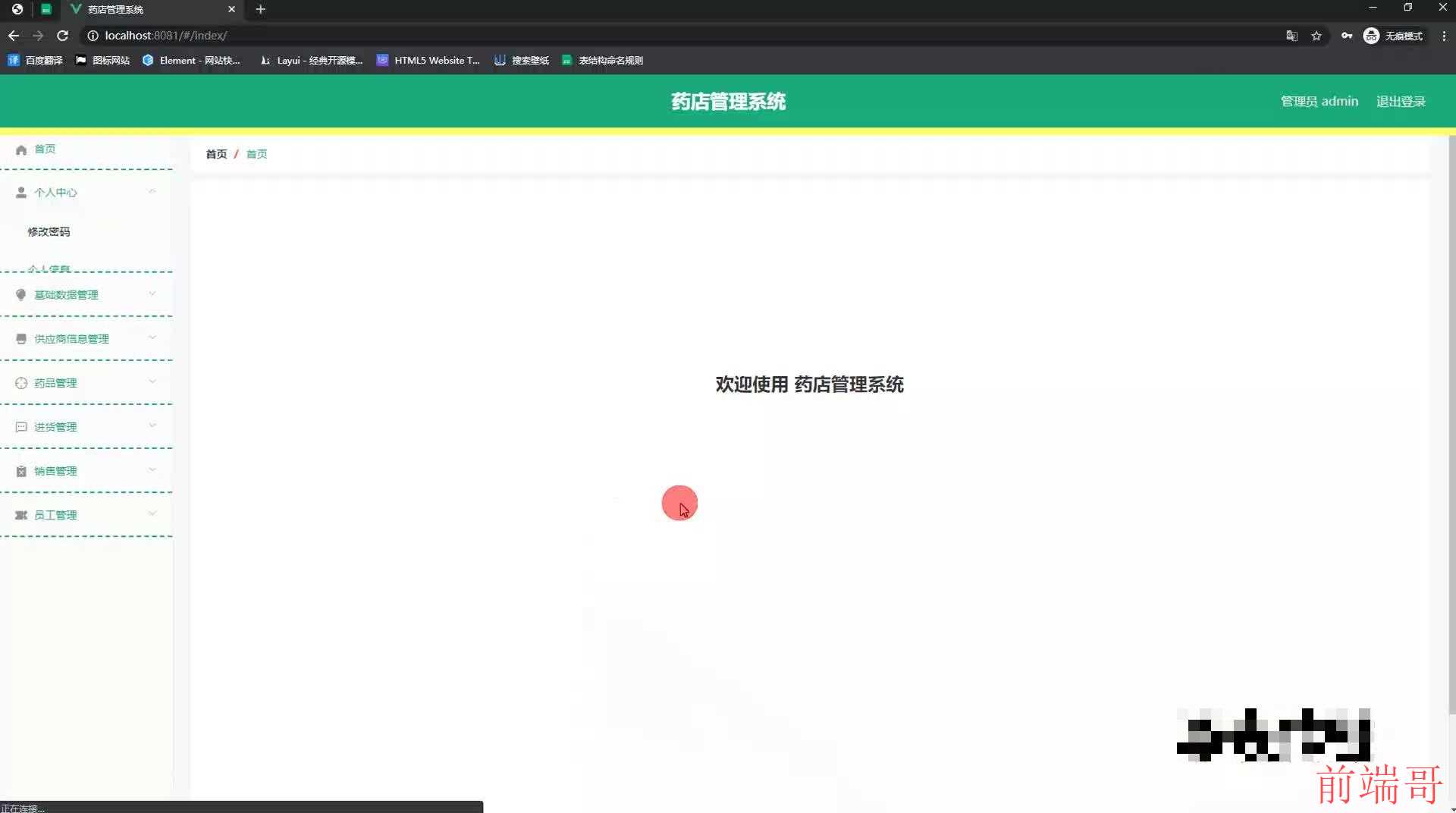
Task: Open Chrome three-dot menu
Action: tap(1444, 36)
